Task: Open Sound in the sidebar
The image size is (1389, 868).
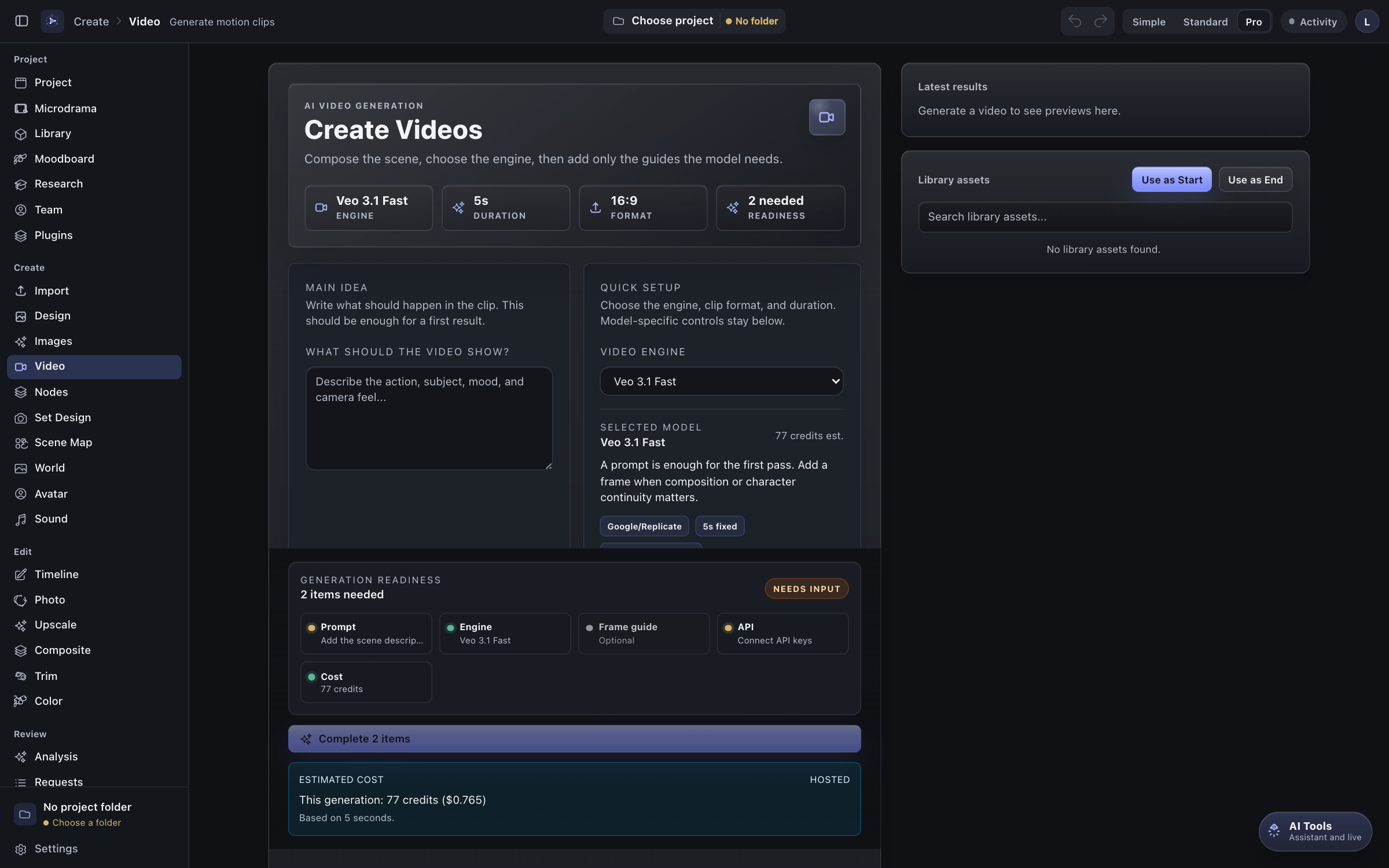Action: pos(94,518)
